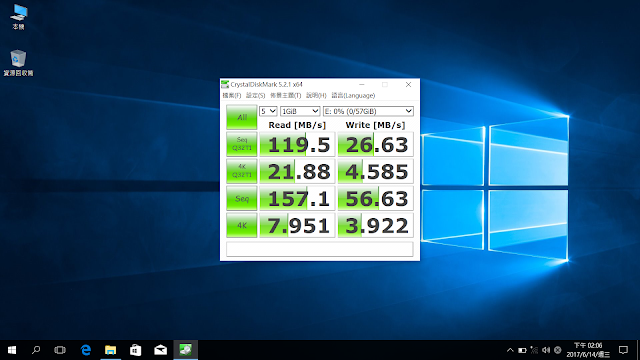Run the plain Seq benchmark button

click(242, 198)
